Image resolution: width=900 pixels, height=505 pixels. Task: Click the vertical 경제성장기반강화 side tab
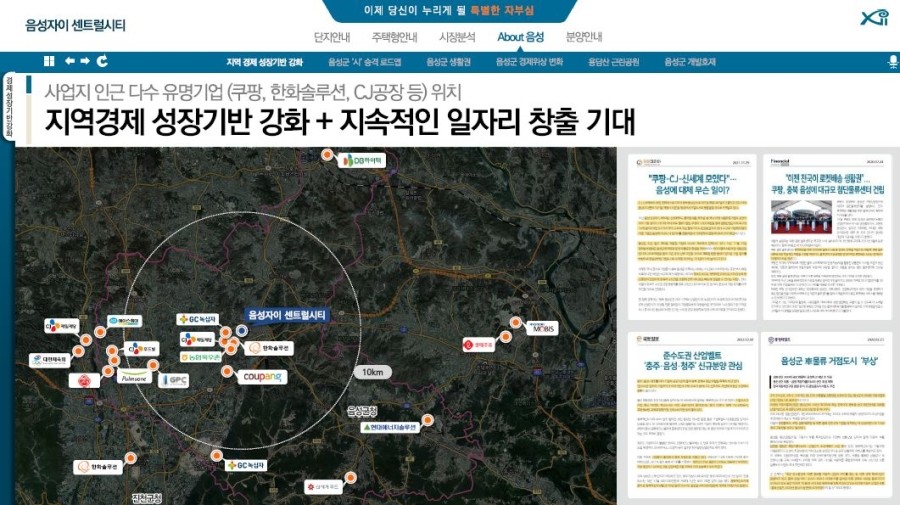[9, 107]
